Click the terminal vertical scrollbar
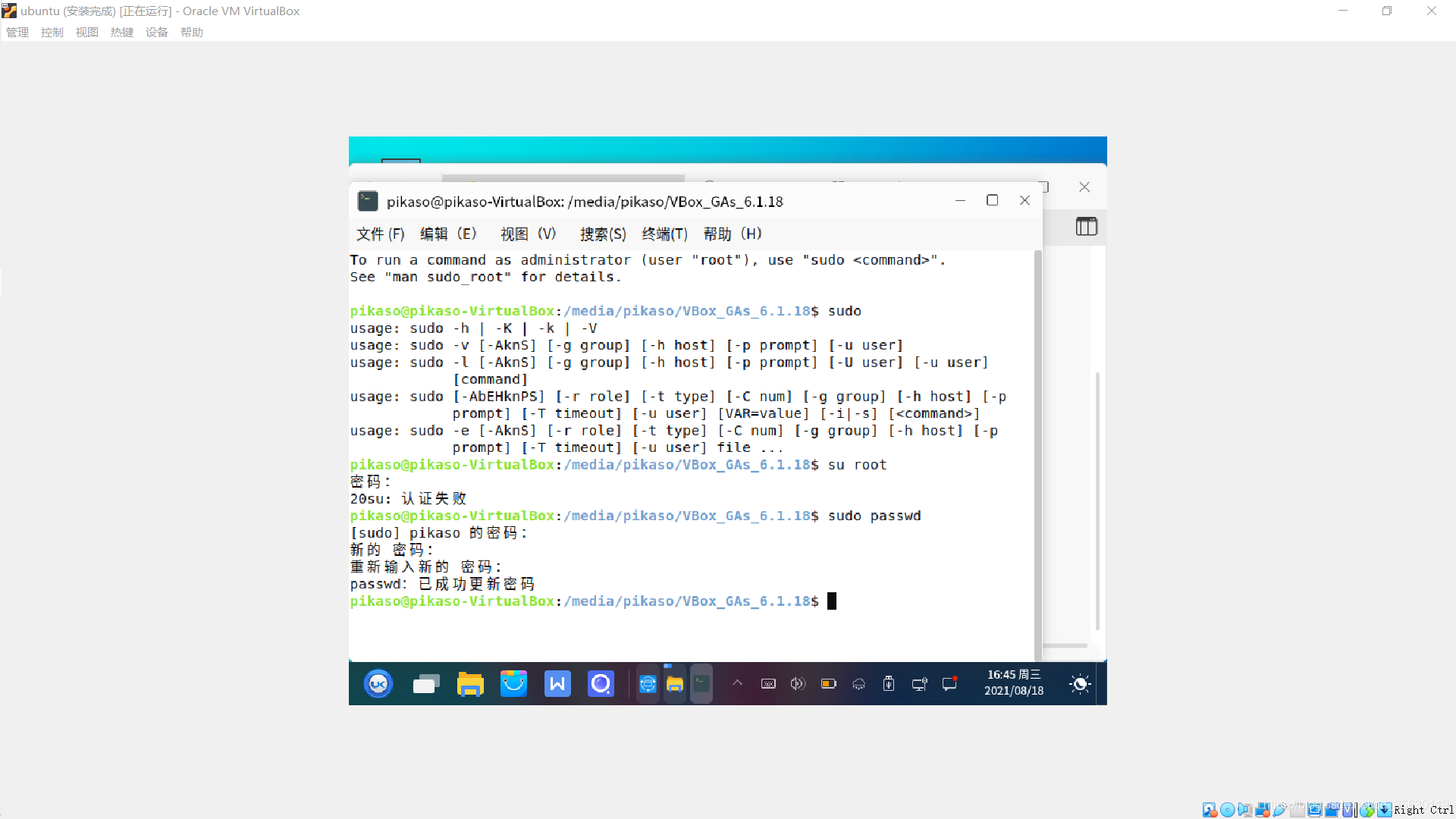1456x819 pixels. (1037, 455)
